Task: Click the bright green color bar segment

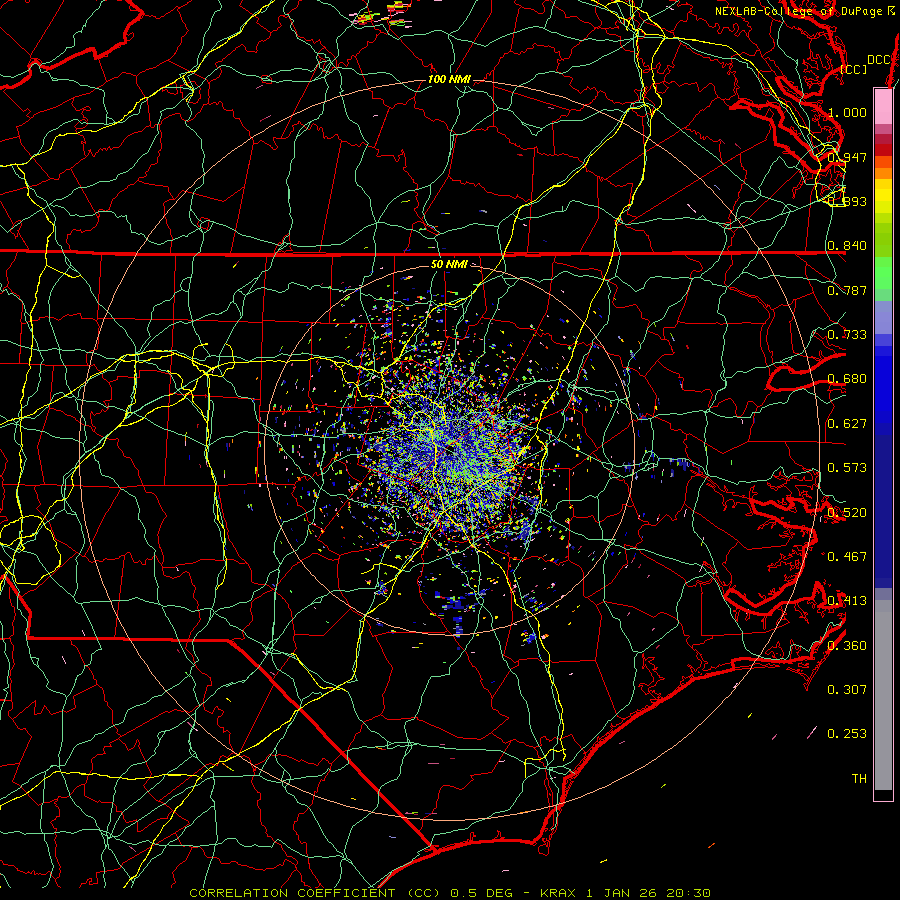Action: [883, 273]
